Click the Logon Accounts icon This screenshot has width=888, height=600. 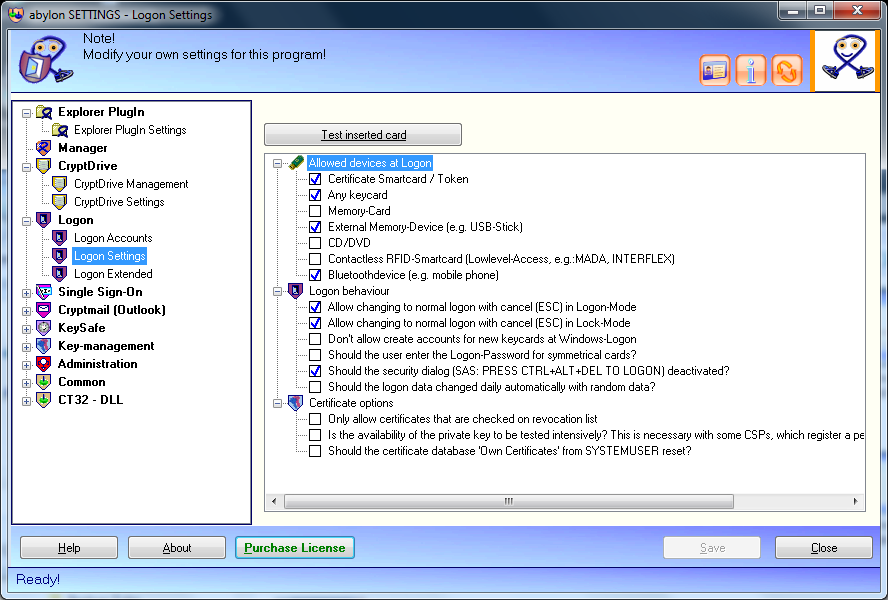tap(59, 238)
